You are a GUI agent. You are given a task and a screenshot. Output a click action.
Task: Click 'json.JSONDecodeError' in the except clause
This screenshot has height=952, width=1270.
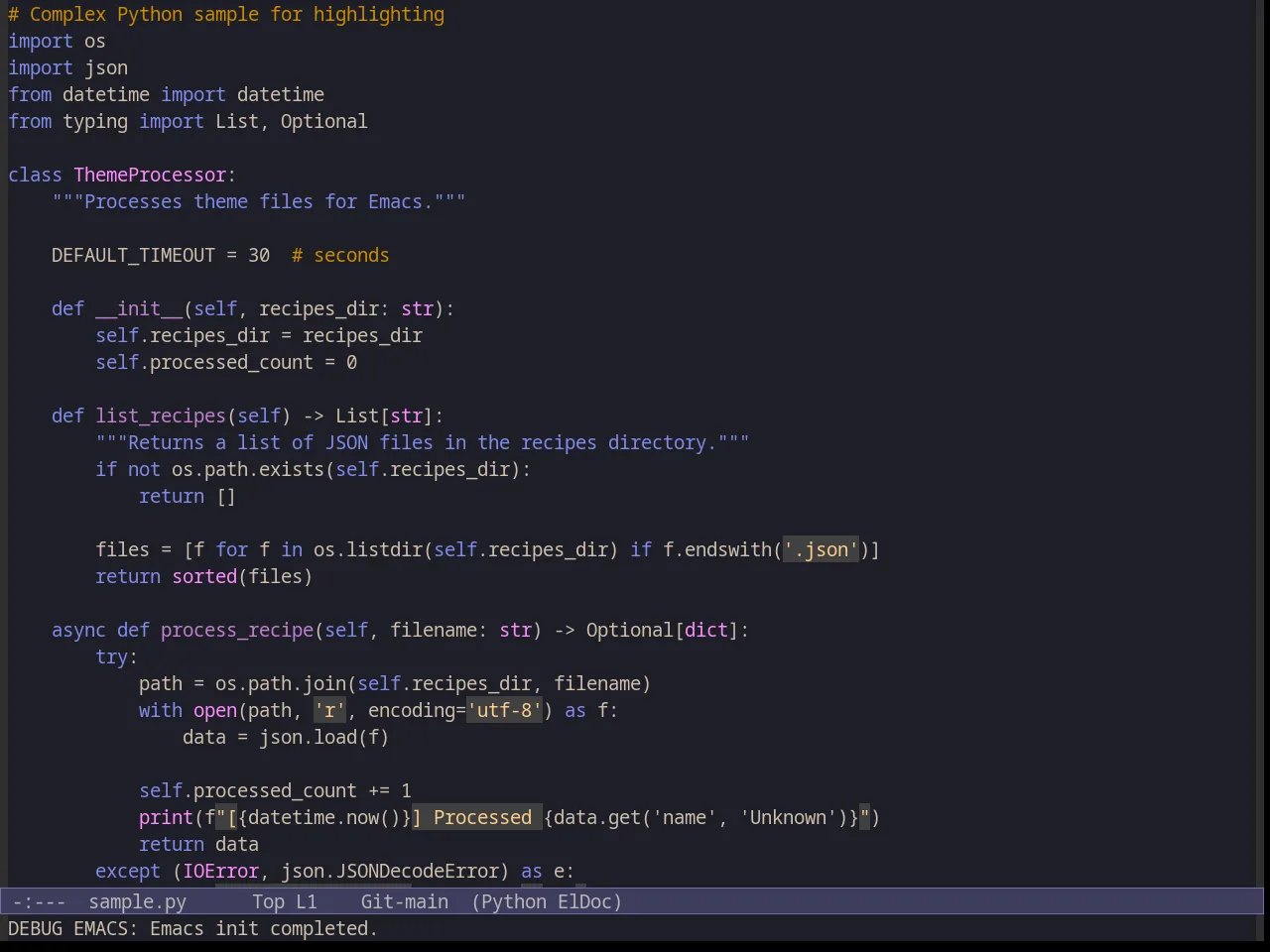[390, 871]
